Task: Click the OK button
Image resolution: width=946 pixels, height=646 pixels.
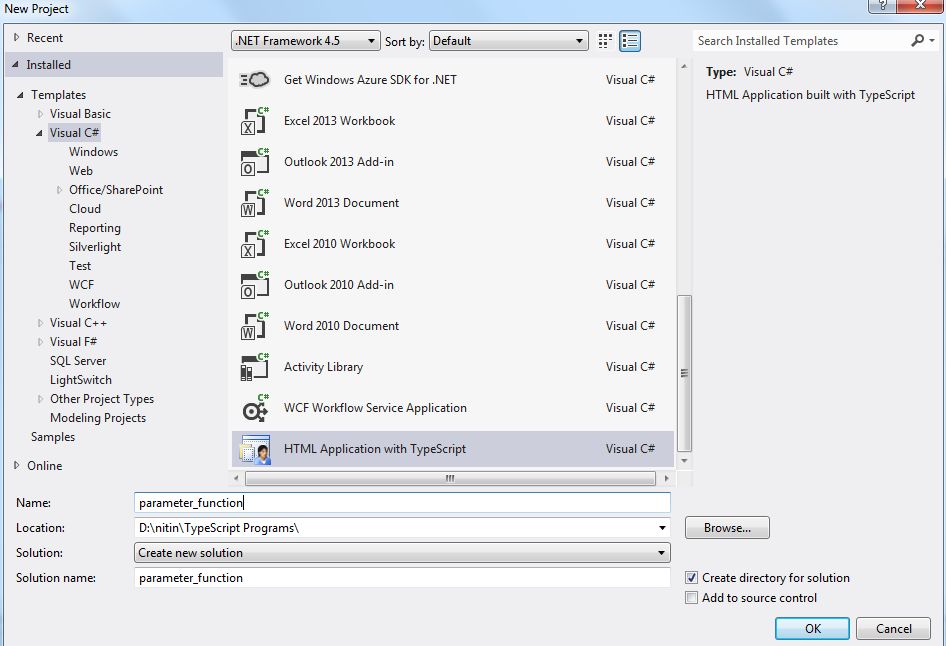Action: [x=812, y=628]
